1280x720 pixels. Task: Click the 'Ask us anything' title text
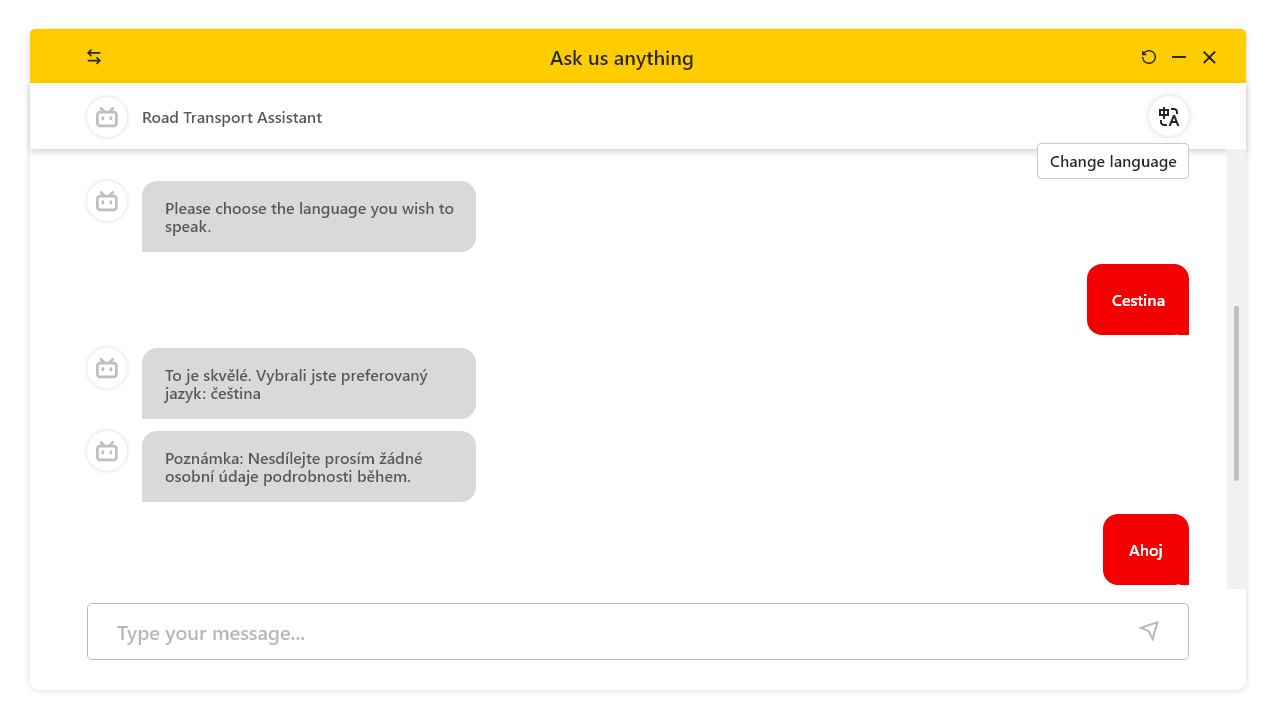pyautogui.click(x=622, y=58)
